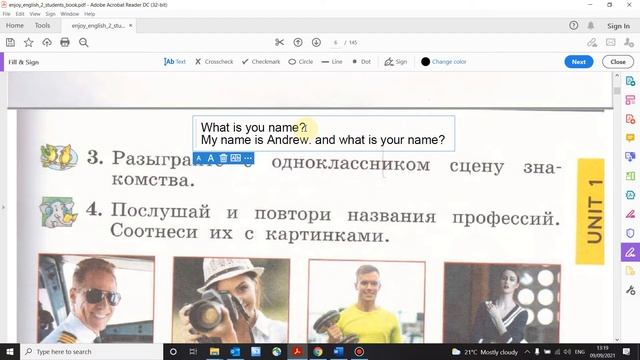Viewport: 640px width, 360px height.
Task: Open File Explorer from the taskbar
Action: pos(214,351)
